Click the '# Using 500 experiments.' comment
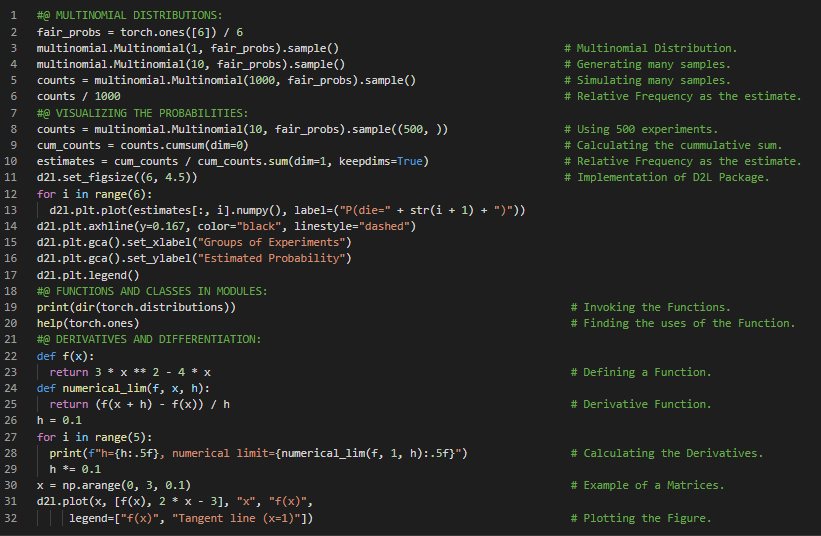 point(640,129)
